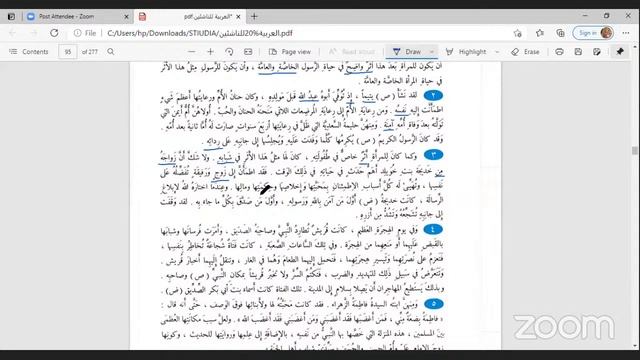
Task: Open browser Settings and more menu
Action: click(x=626, y=33)
